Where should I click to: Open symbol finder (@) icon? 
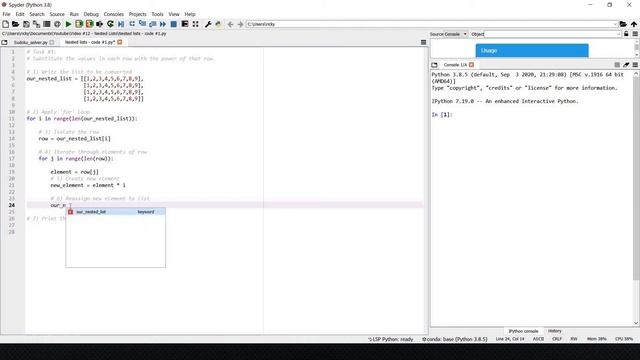tap(58, 24)
